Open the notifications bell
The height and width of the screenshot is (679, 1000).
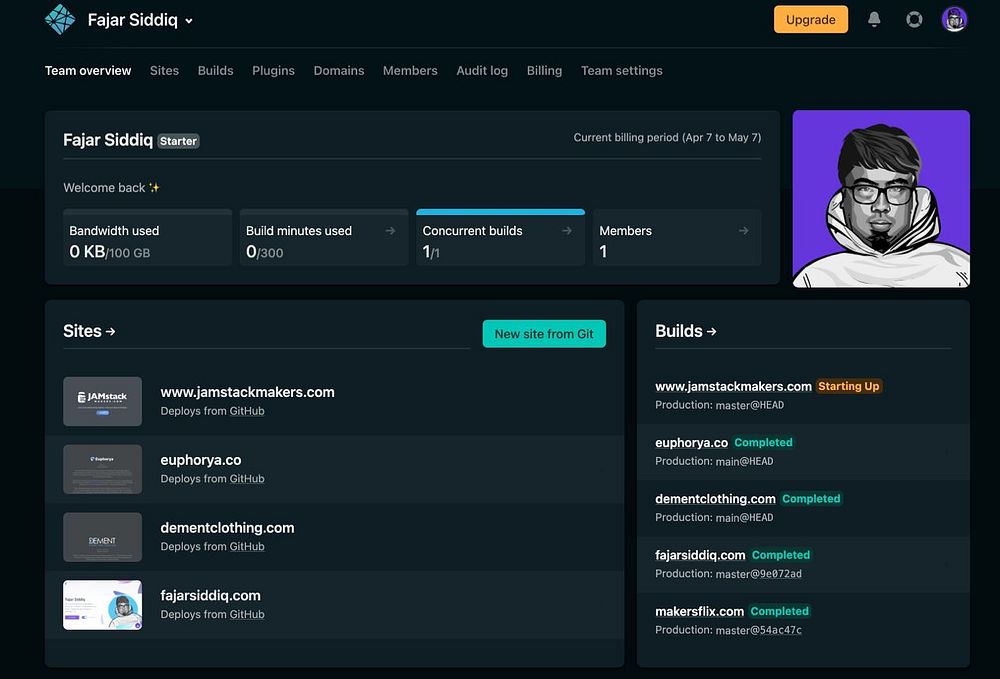874,20
